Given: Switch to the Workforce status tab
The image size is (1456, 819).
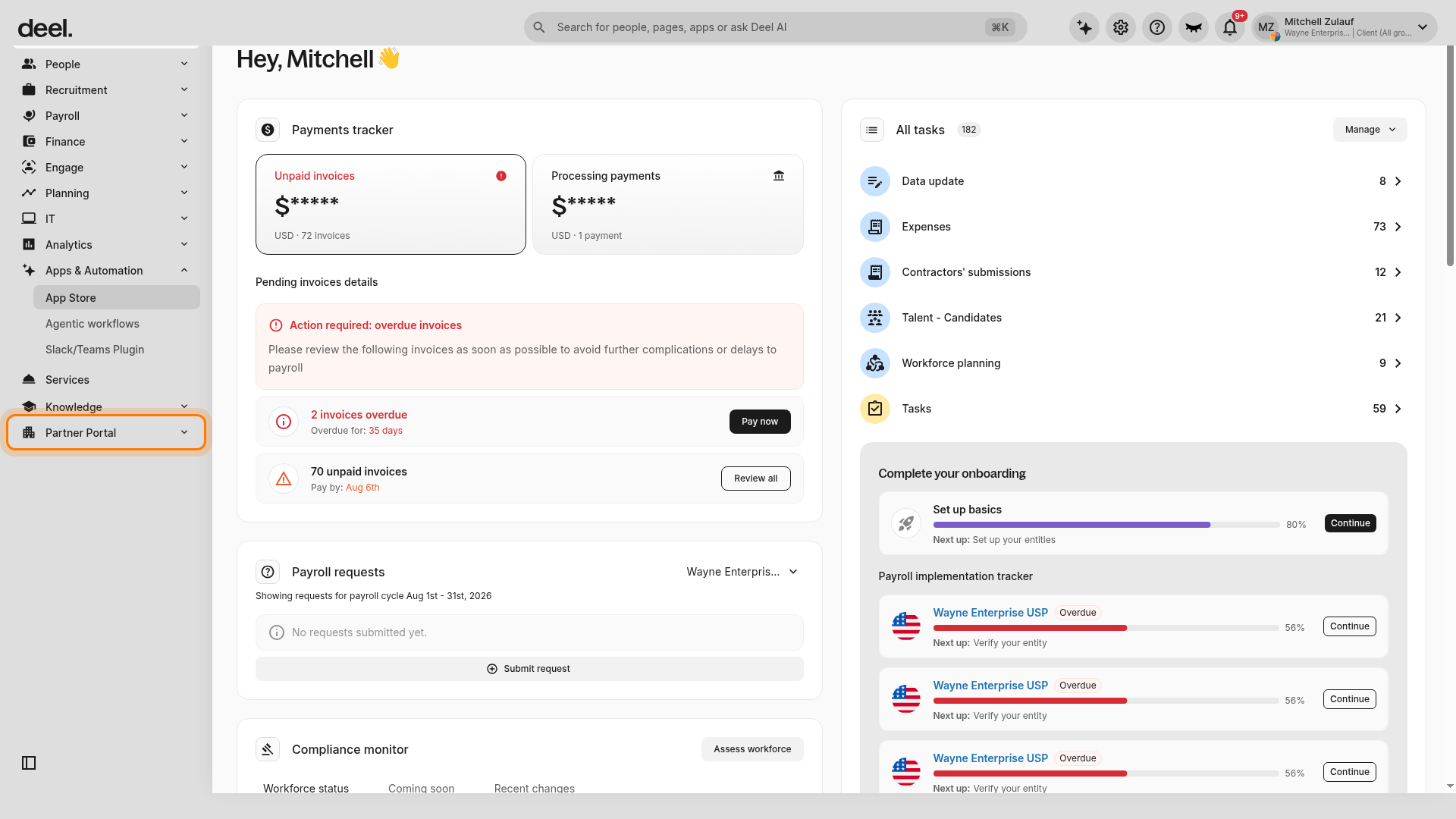Looking at the screenshot, I should 306,789.
